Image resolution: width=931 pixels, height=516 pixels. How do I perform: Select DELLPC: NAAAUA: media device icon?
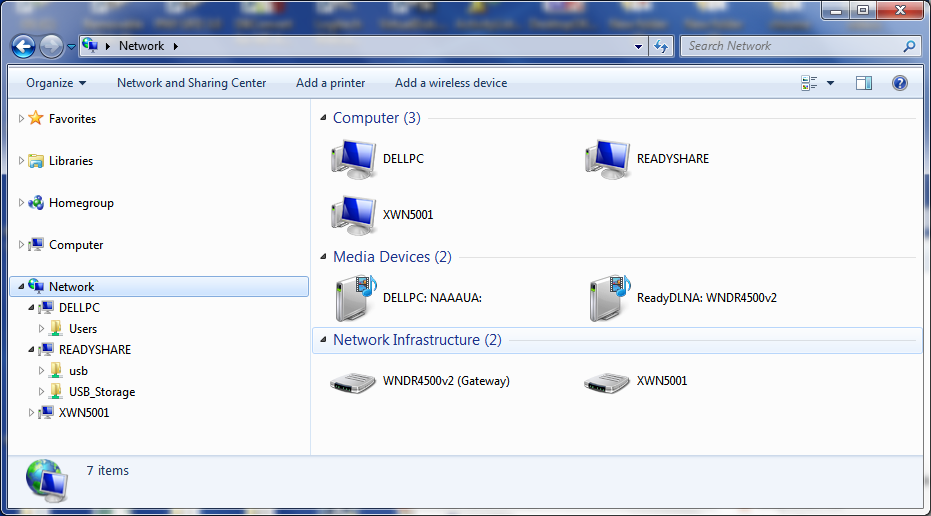point(355,297)
